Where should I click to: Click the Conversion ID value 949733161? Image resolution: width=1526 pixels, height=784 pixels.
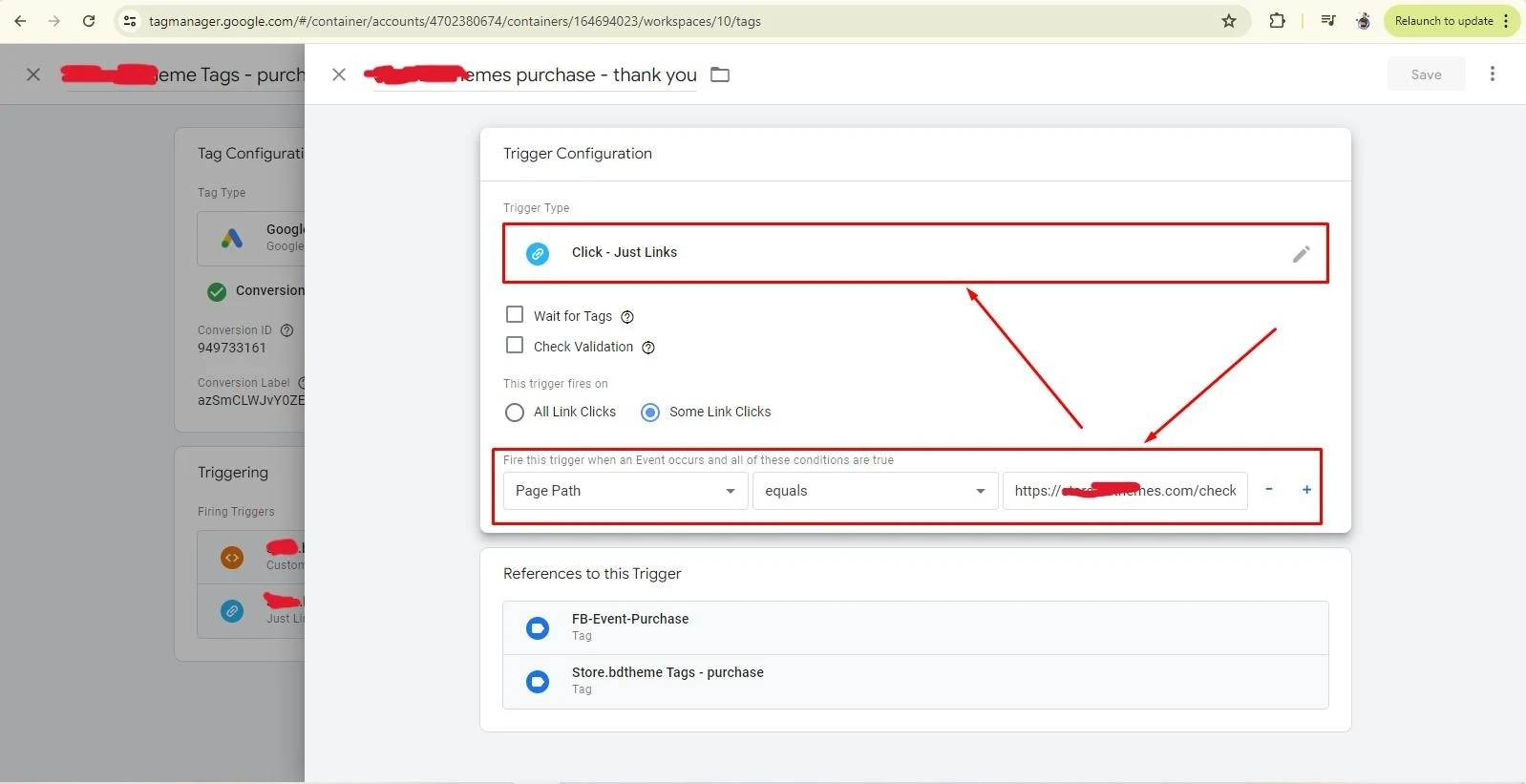[x=232, y=349]
